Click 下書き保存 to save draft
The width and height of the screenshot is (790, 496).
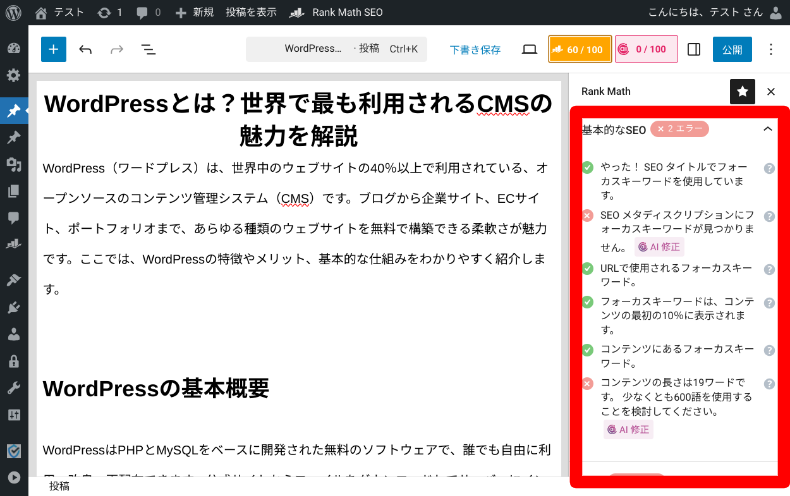(x=475, y=49)
